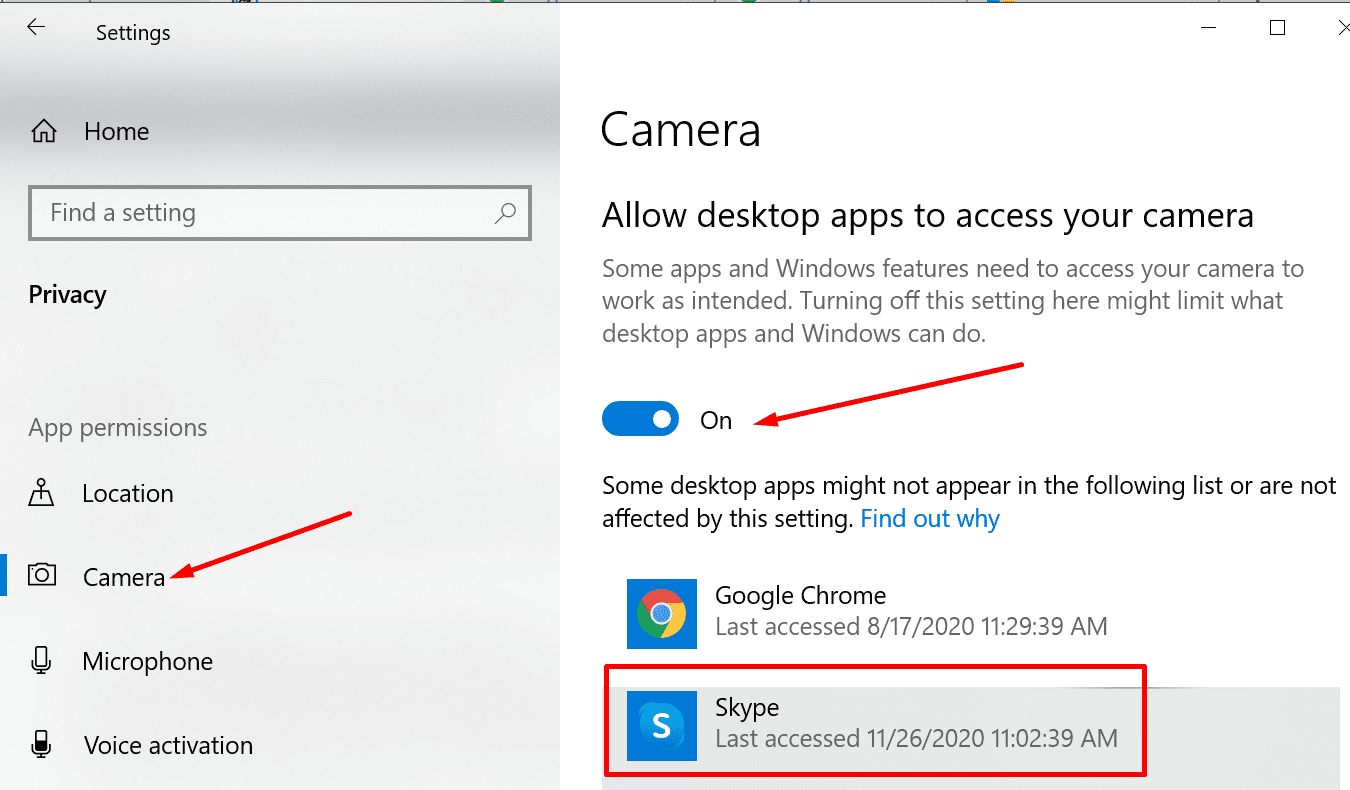Navigate to Microphone settings
Image resolution: width=1350 pixels, height=790 pixels.
click(146, 660)
